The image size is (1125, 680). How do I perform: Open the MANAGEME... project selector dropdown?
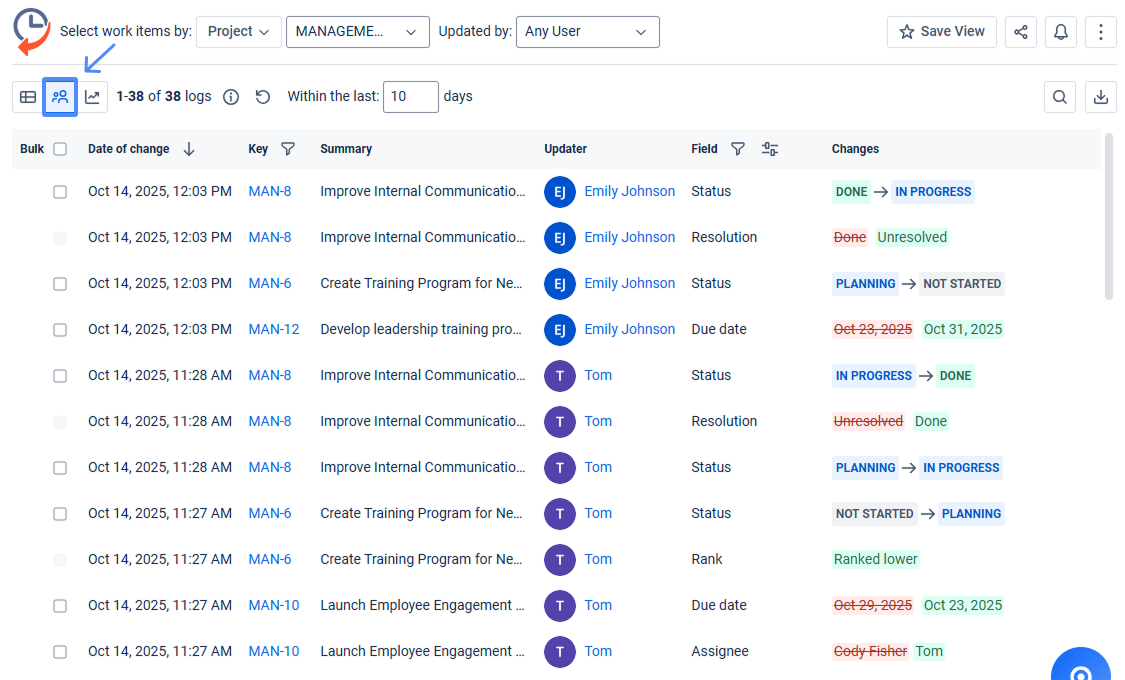[x=357, y=32]
